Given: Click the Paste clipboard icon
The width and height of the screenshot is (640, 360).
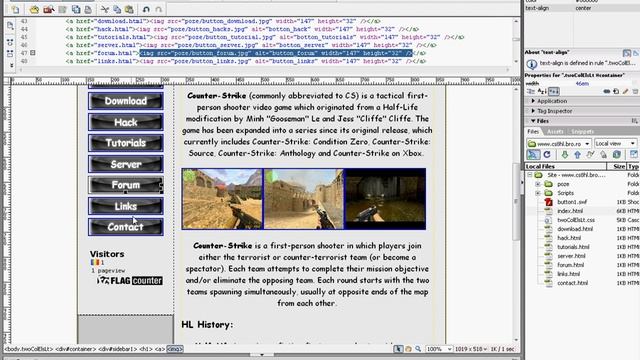Looking at the screenshot, I should 129,9.
